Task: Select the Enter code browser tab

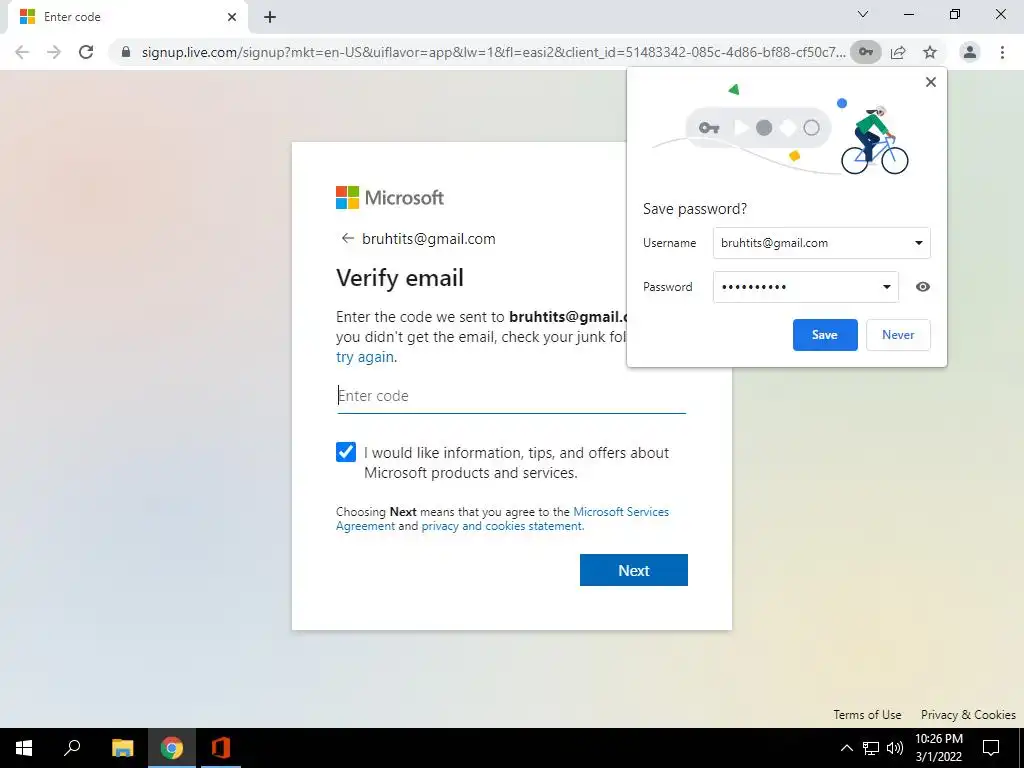Action: pyautogui.click(x=127, y=17)
